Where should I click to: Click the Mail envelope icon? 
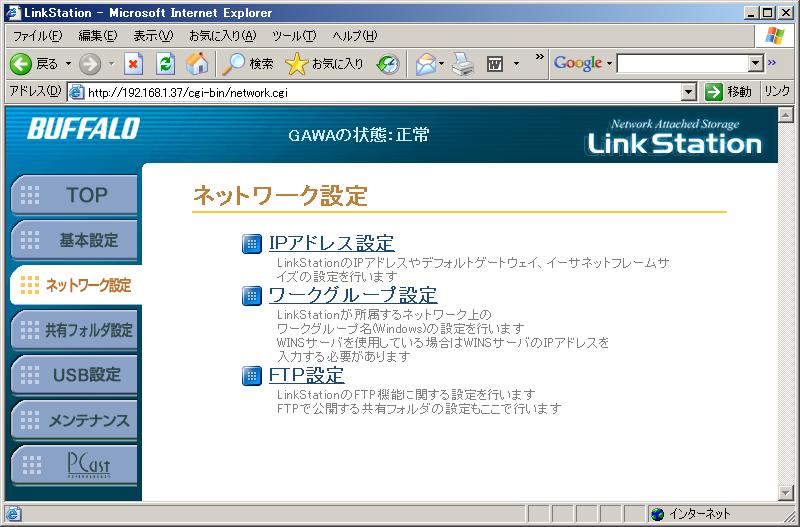tap(426, 64)
